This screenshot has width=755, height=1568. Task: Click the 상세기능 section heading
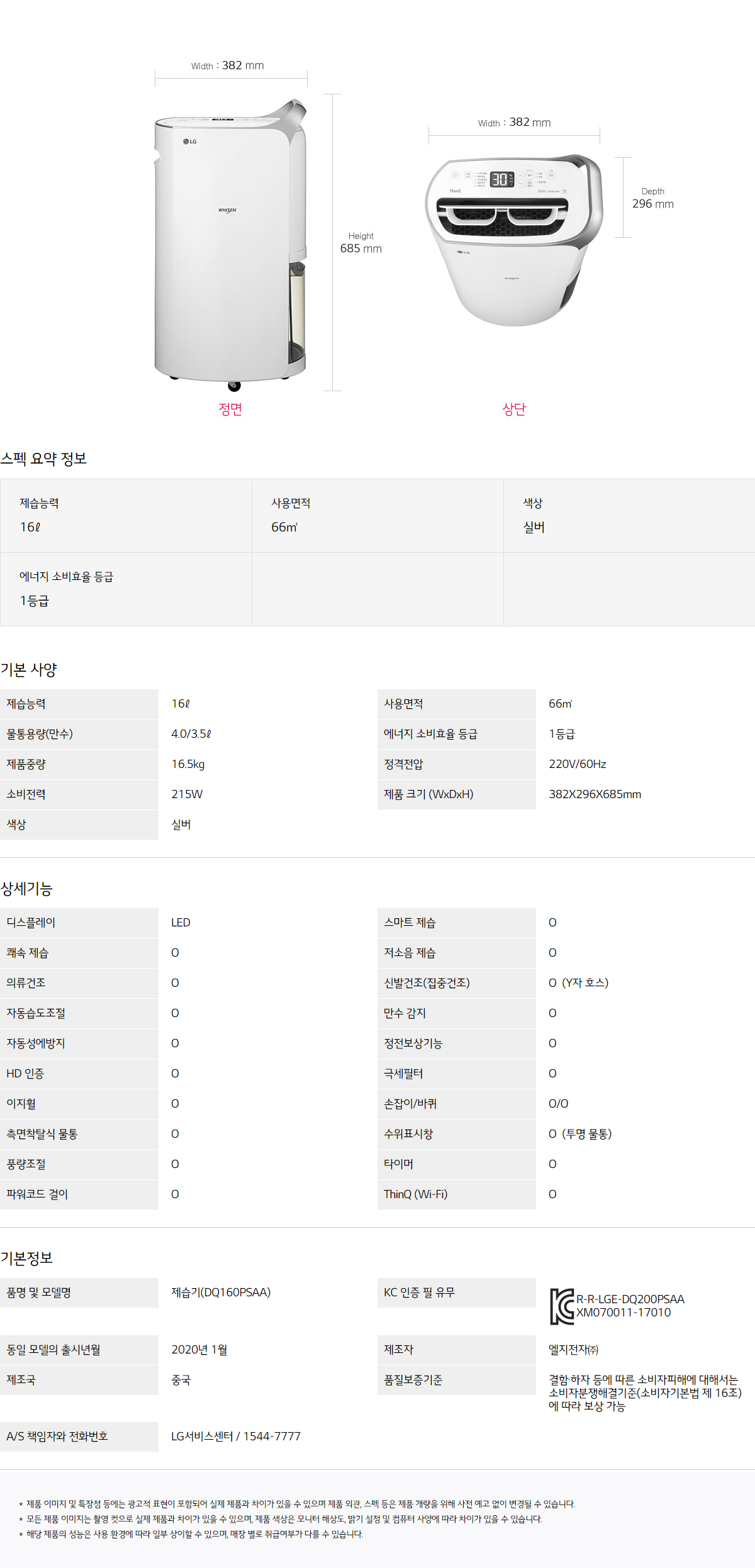26,889
